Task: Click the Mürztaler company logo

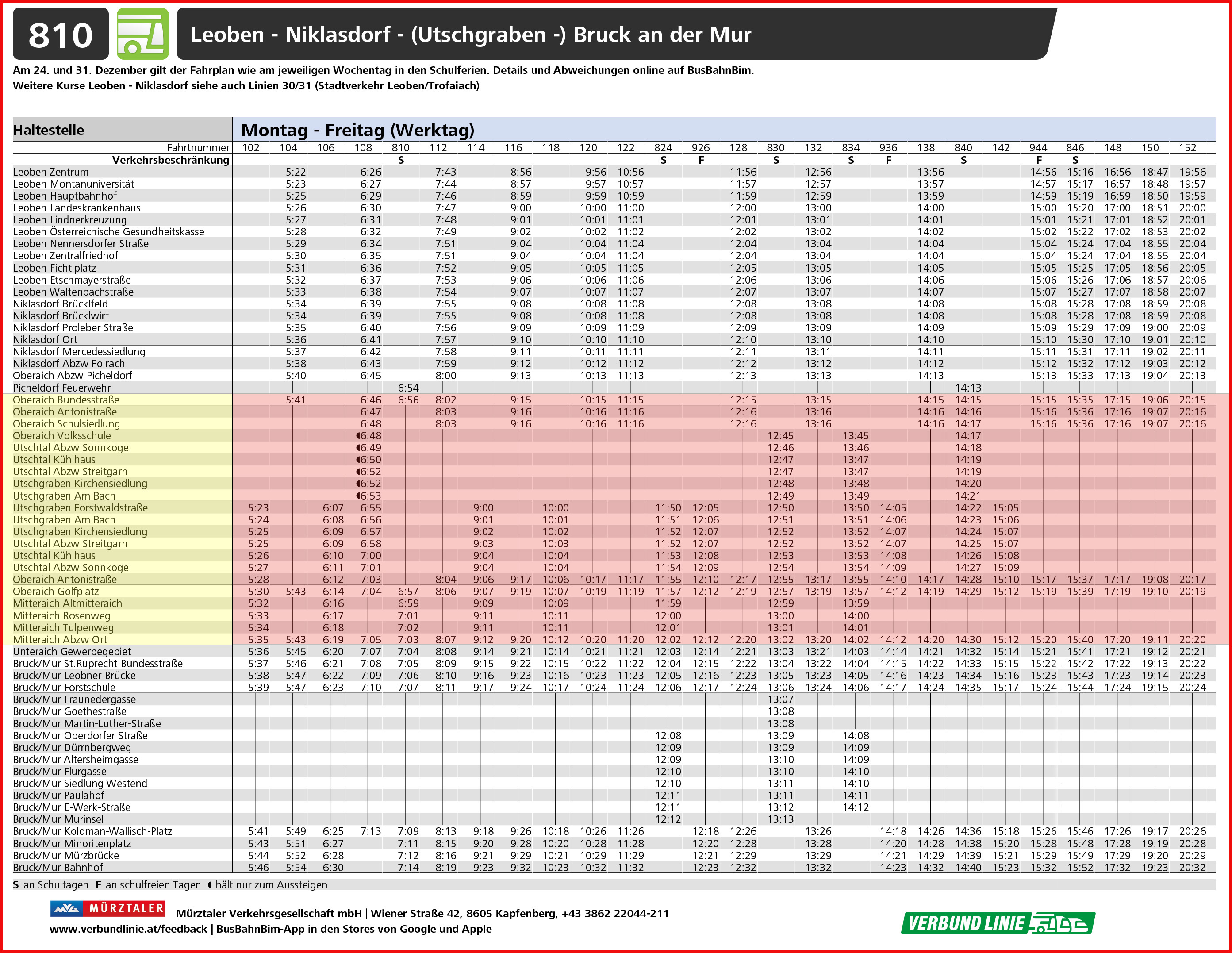Action: 107,908
